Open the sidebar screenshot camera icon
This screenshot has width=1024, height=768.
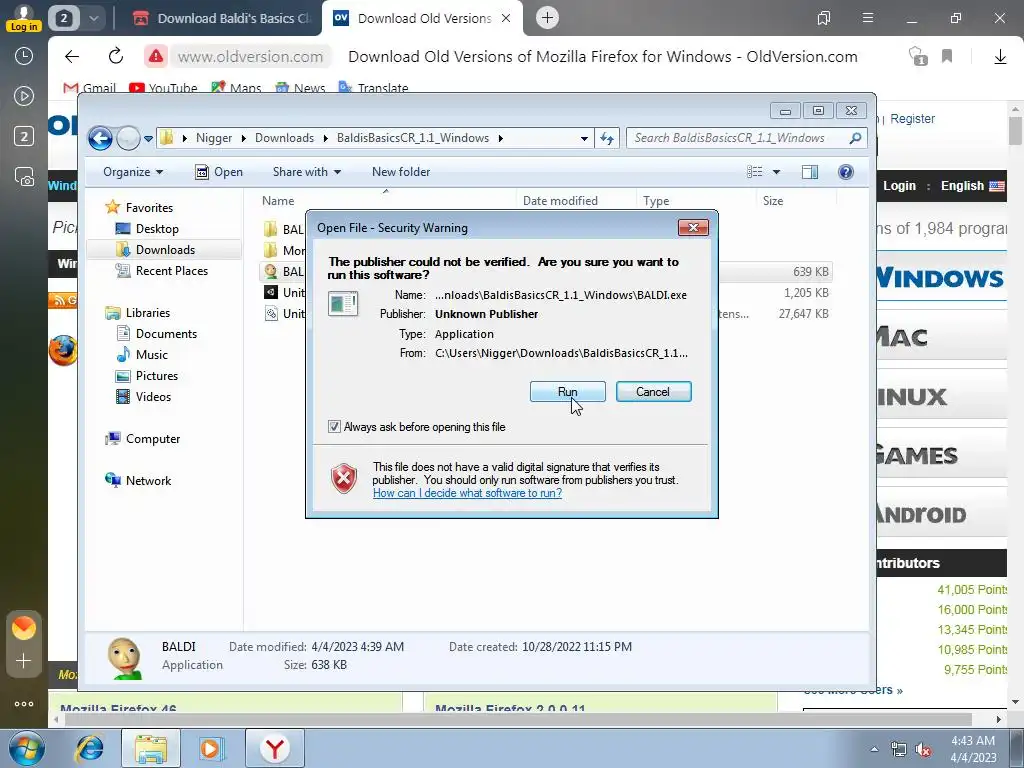tap(24, 177)
